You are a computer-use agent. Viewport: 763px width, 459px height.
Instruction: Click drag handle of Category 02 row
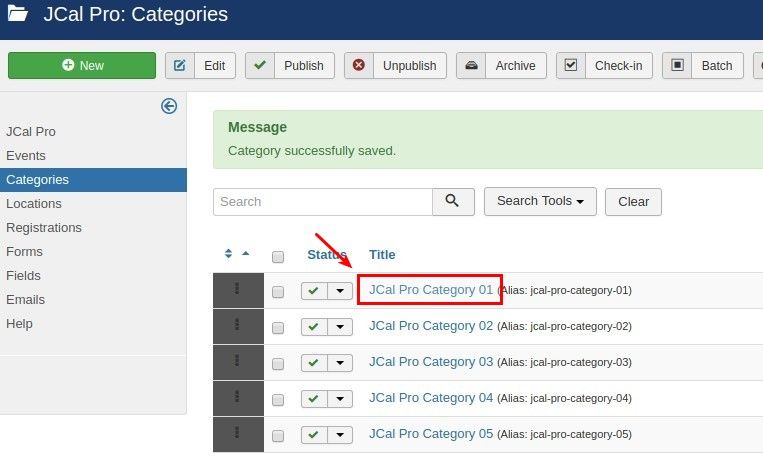tap(237, 325)
